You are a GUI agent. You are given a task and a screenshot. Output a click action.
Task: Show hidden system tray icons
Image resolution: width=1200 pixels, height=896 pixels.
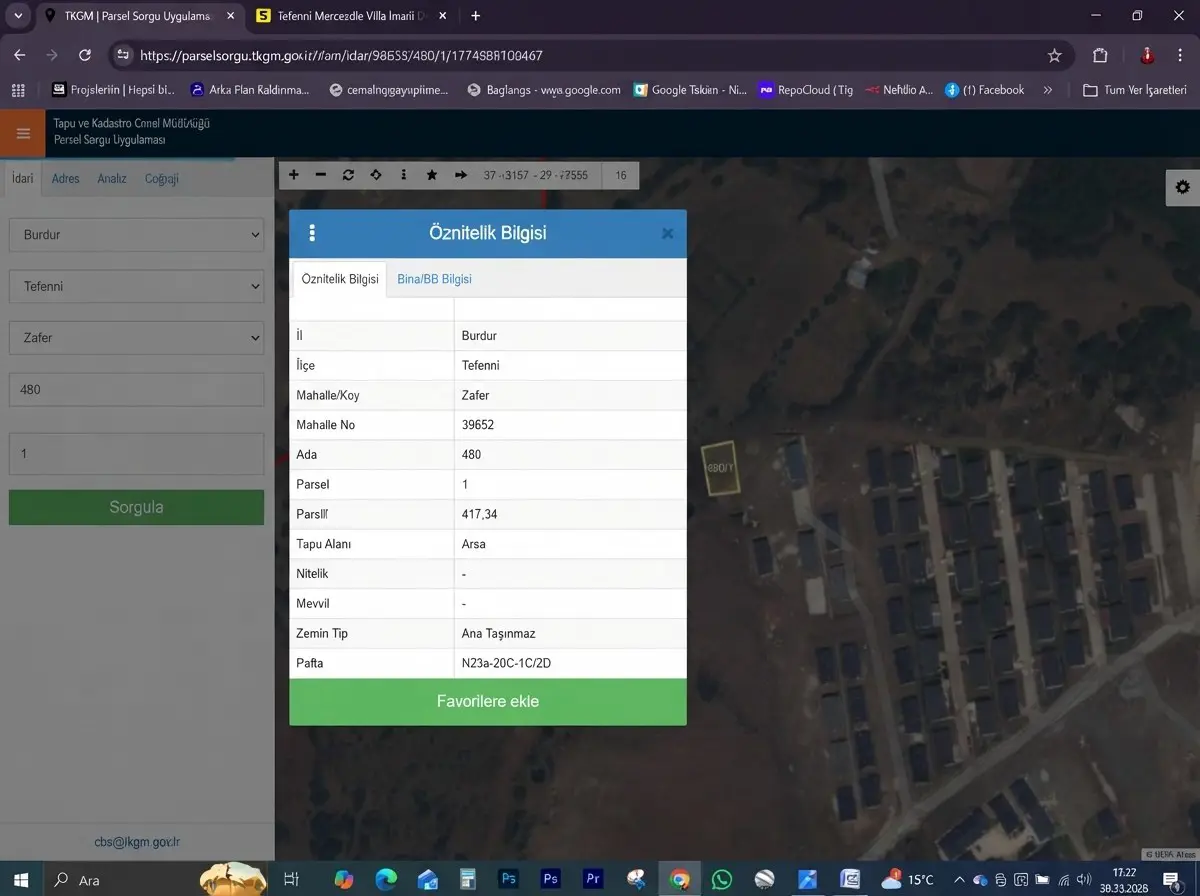[x=960, y=880]
